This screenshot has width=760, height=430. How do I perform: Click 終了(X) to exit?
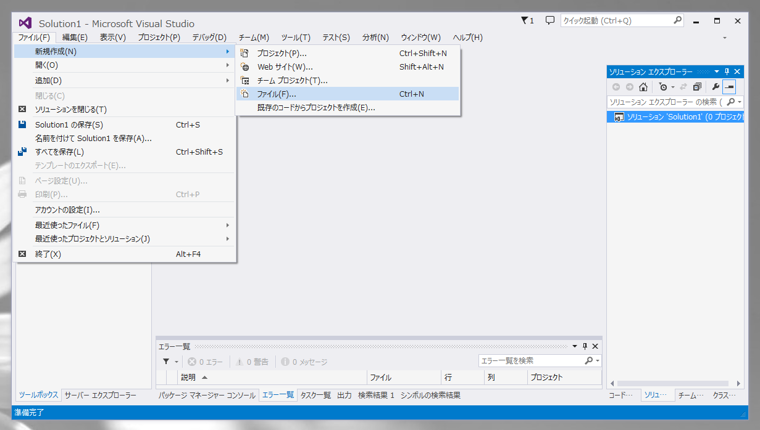coord(125,254)
